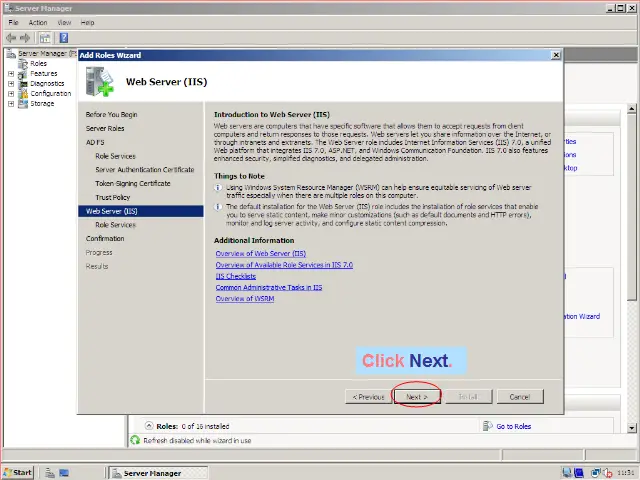
Task: Click the Forward arrow in Server Manager toolbar
Action: point(25,38)
